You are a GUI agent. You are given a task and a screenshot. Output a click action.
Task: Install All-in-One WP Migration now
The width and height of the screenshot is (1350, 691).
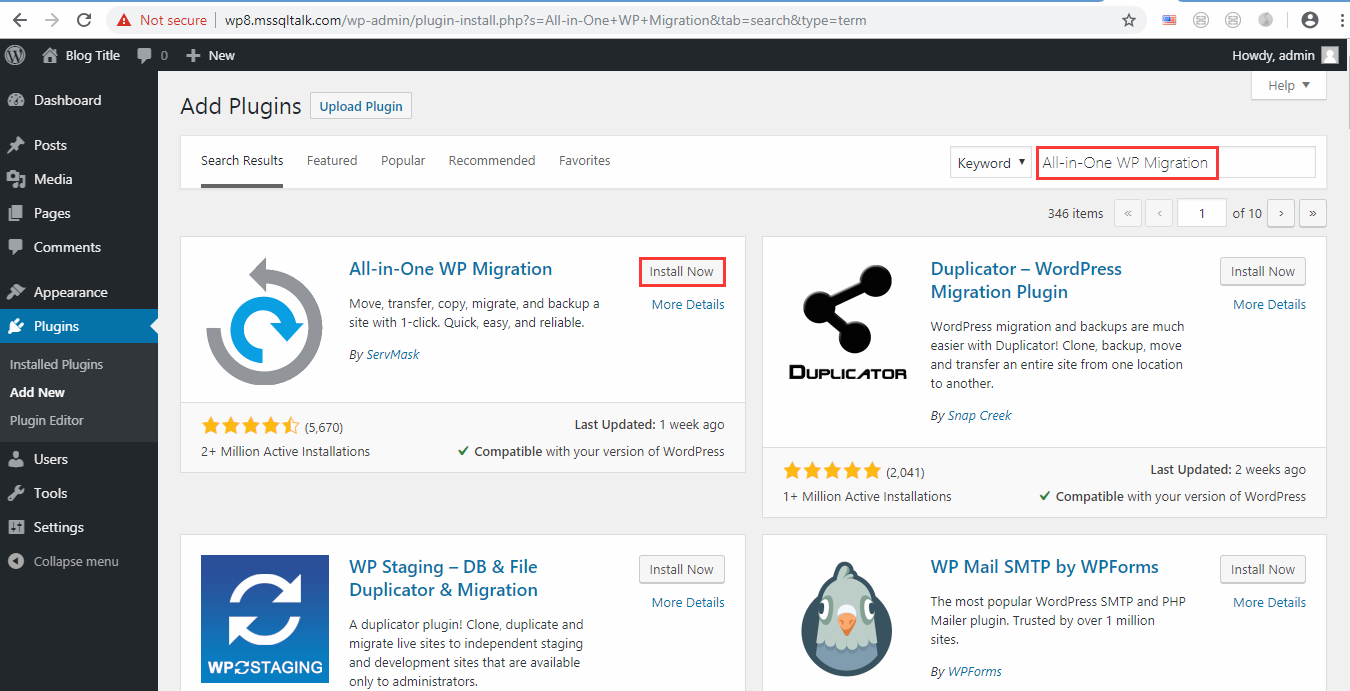(682, 271)
